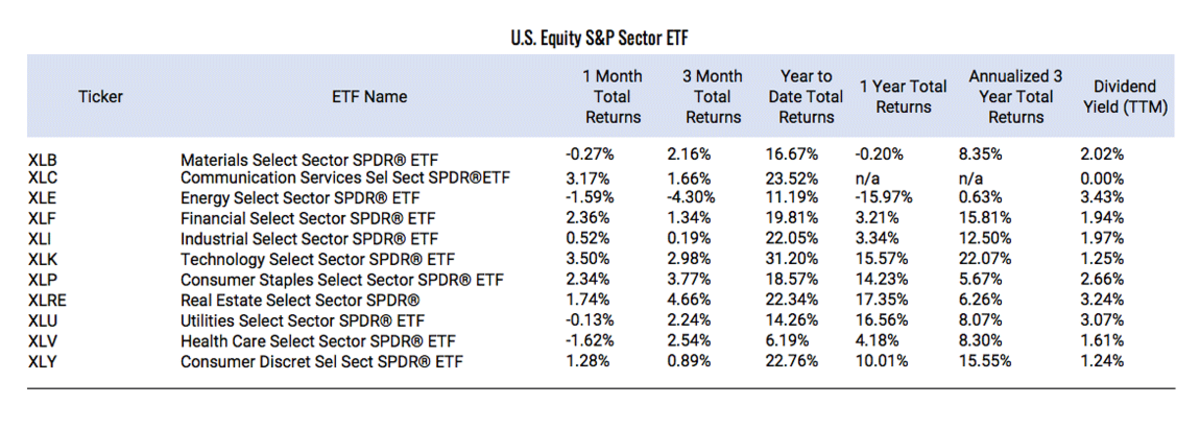Click Year to Date Total Returns header
This screenshot has height=429, width=1200.
point(806,97)
